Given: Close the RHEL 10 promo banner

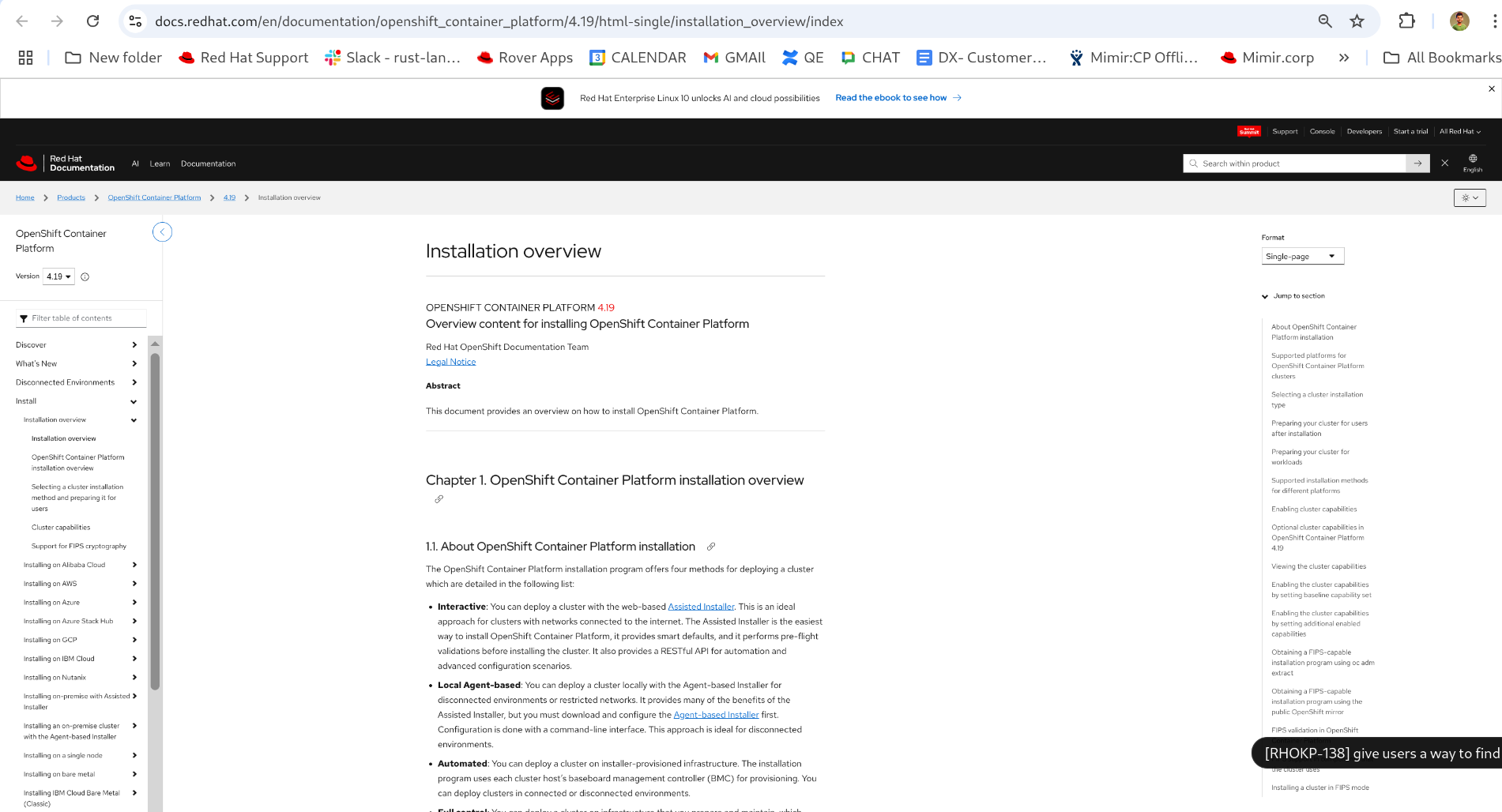Looking at the screenshot, I should [1492, 88].
